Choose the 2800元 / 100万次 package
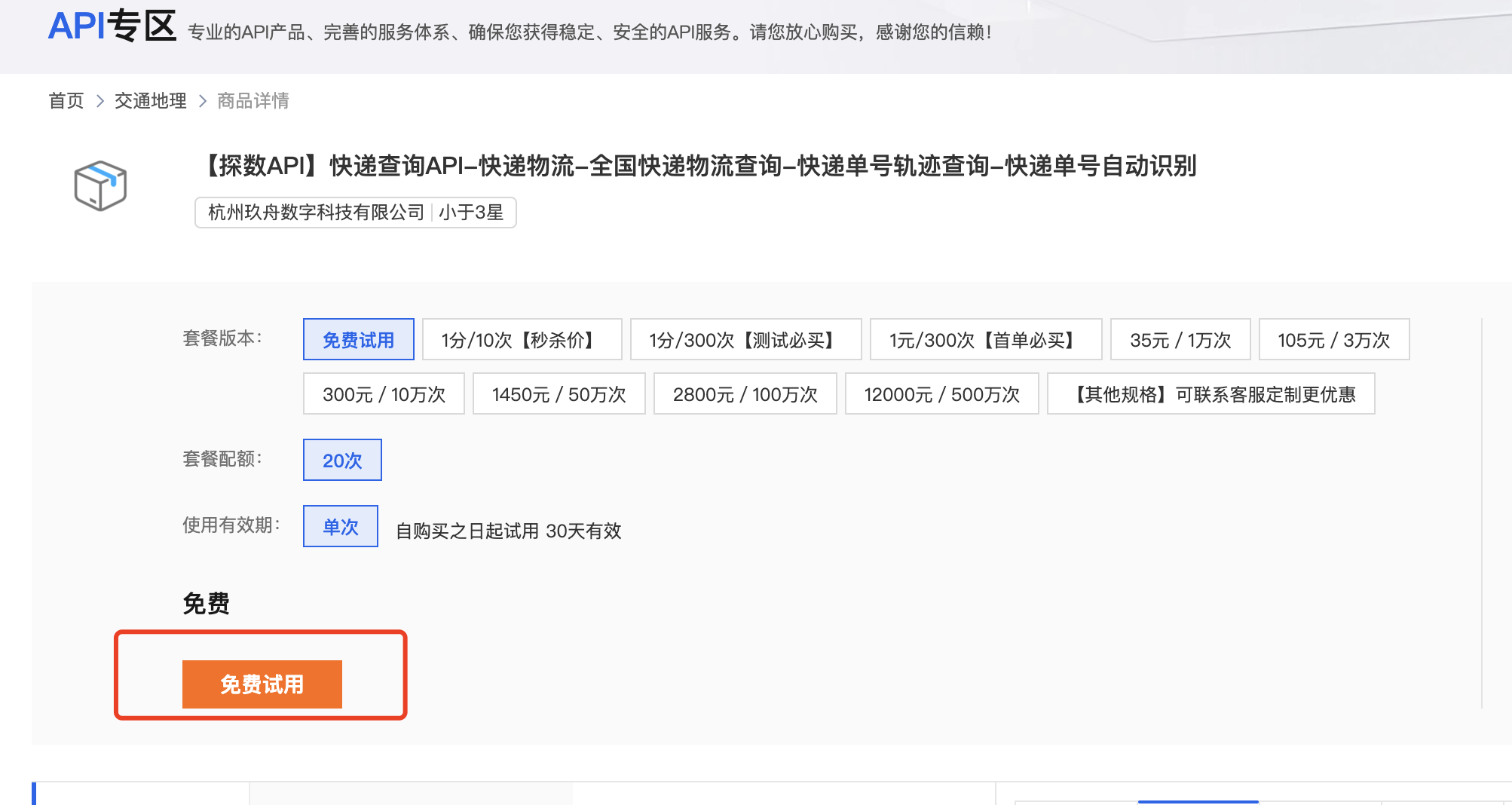 745,394
